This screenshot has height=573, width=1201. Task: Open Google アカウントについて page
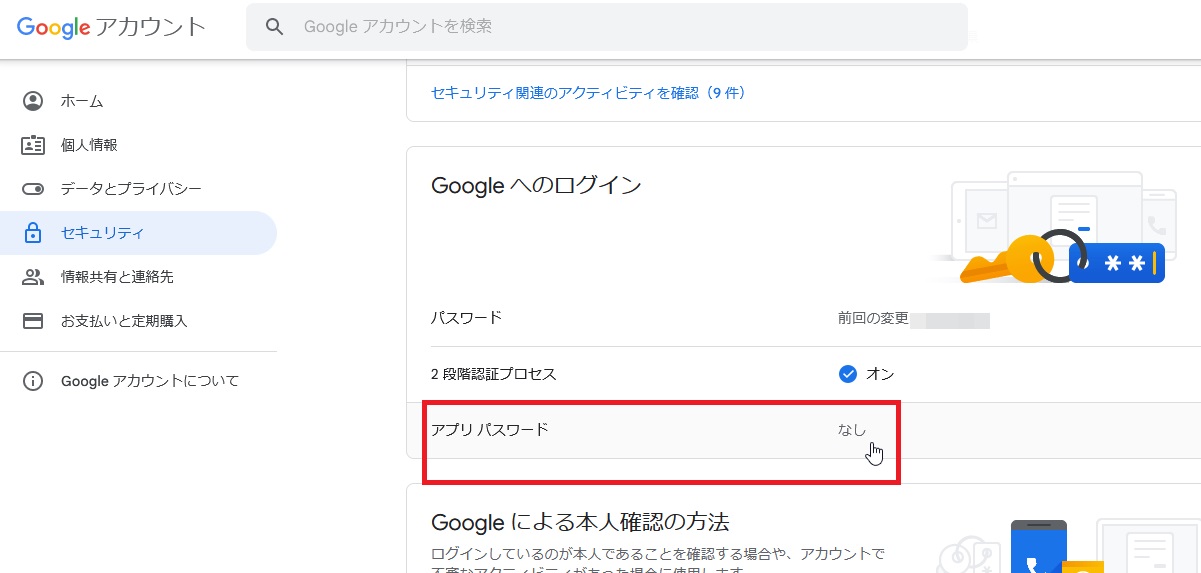(x=138, y=381)
